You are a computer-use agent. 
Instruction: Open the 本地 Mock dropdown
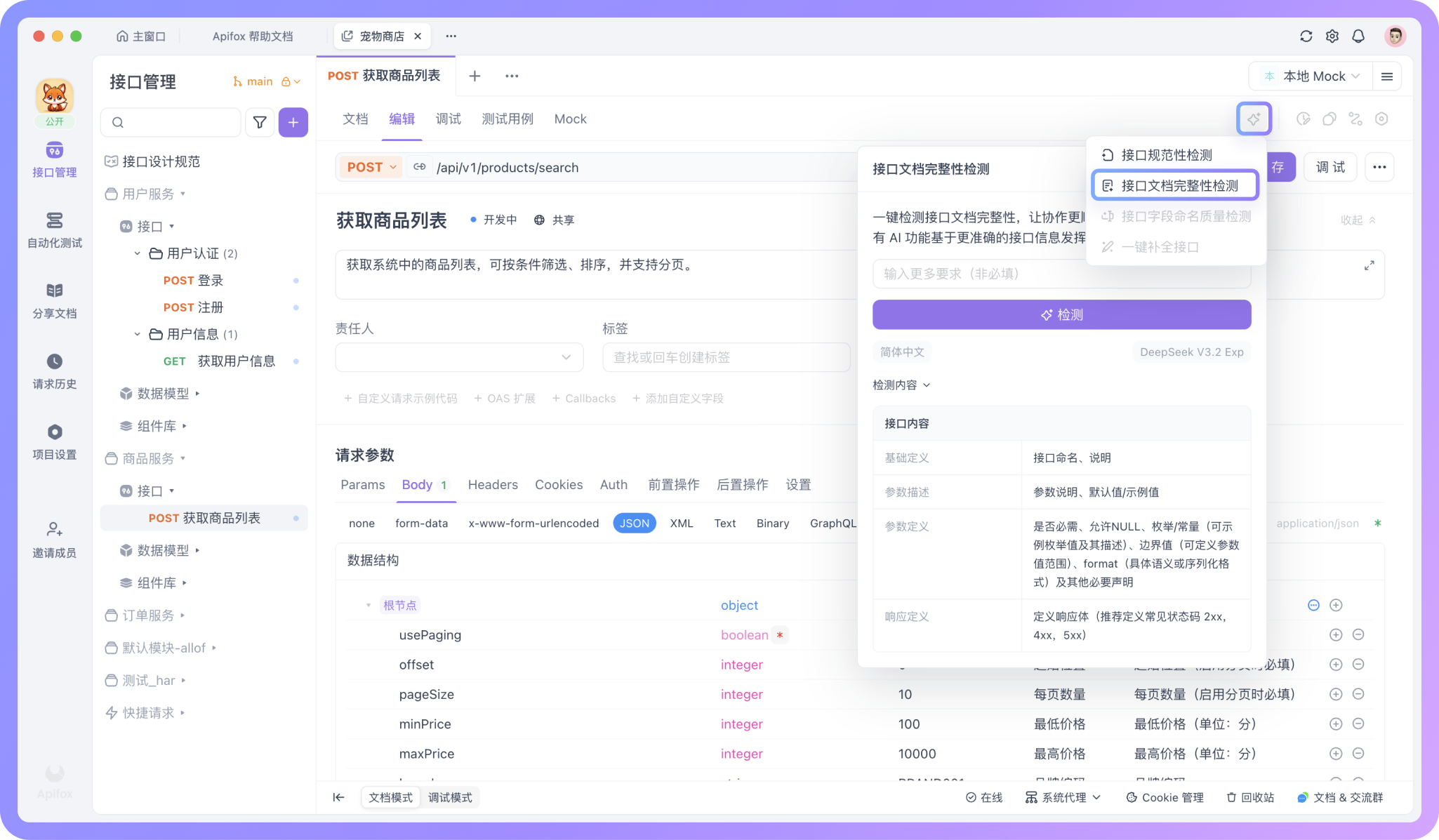click(x=1318, y=76)
